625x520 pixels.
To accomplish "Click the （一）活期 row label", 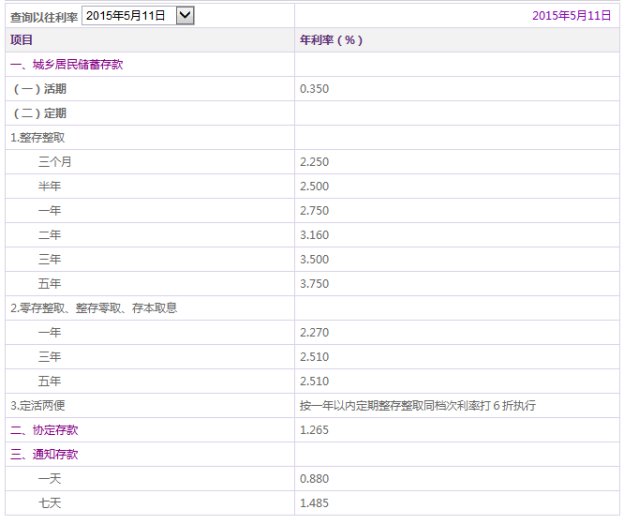I will coord(39,89).
